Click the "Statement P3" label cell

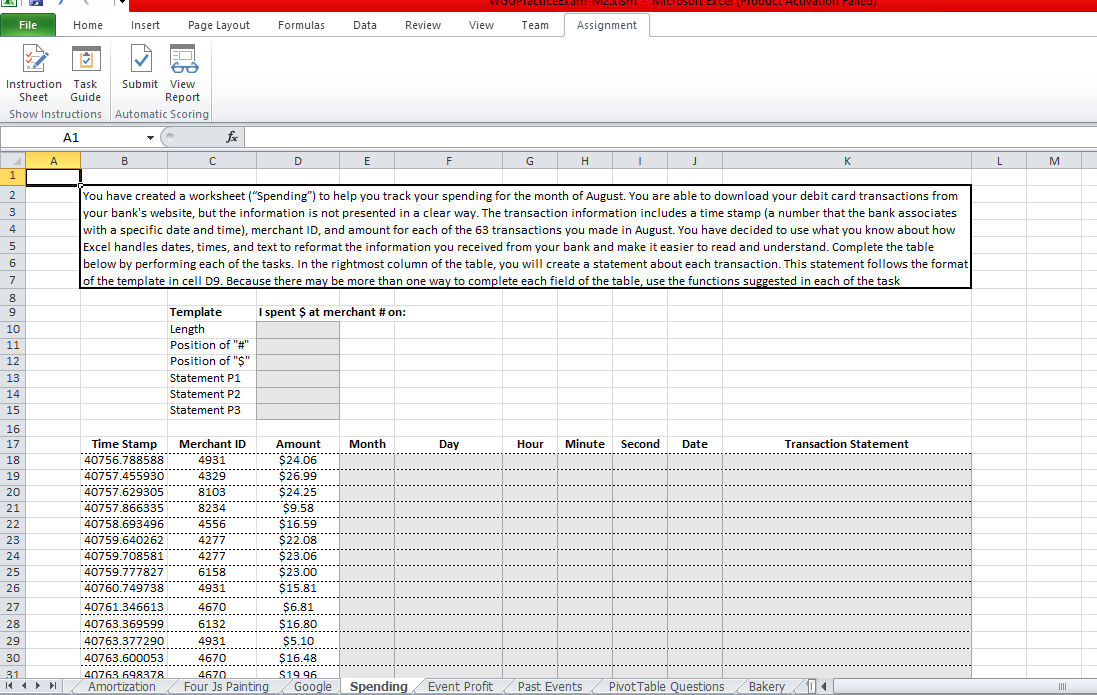coord(212,410)
